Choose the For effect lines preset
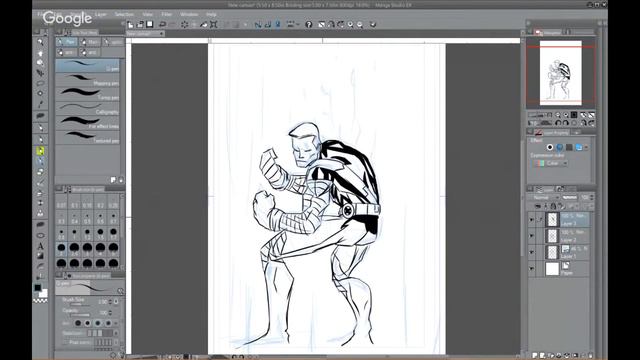The width and height of the screenshot is (640, 360). pos(87,122)
